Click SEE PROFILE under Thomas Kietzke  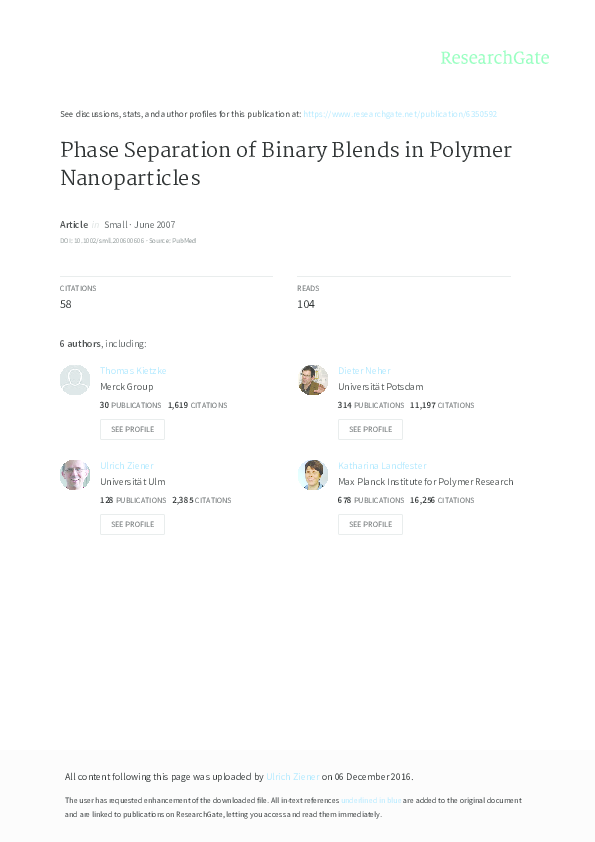[x=132, y=429]
